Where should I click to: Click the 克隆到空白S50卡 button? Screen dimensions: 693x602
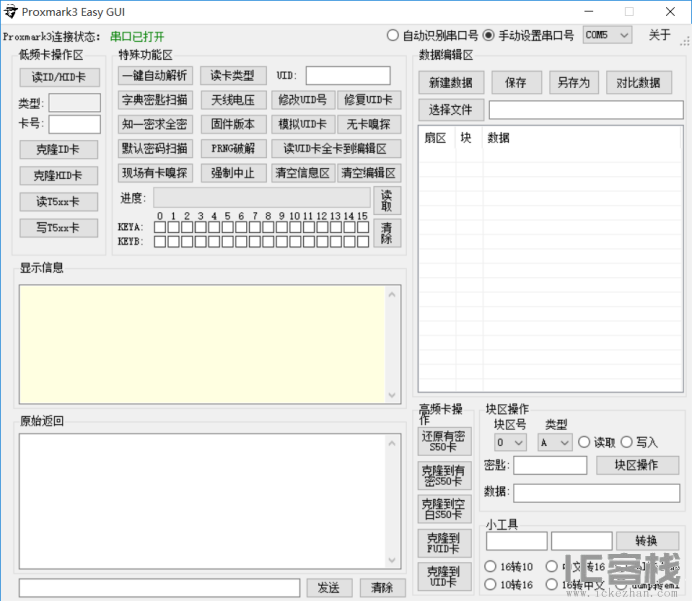(x=444, y=509)
